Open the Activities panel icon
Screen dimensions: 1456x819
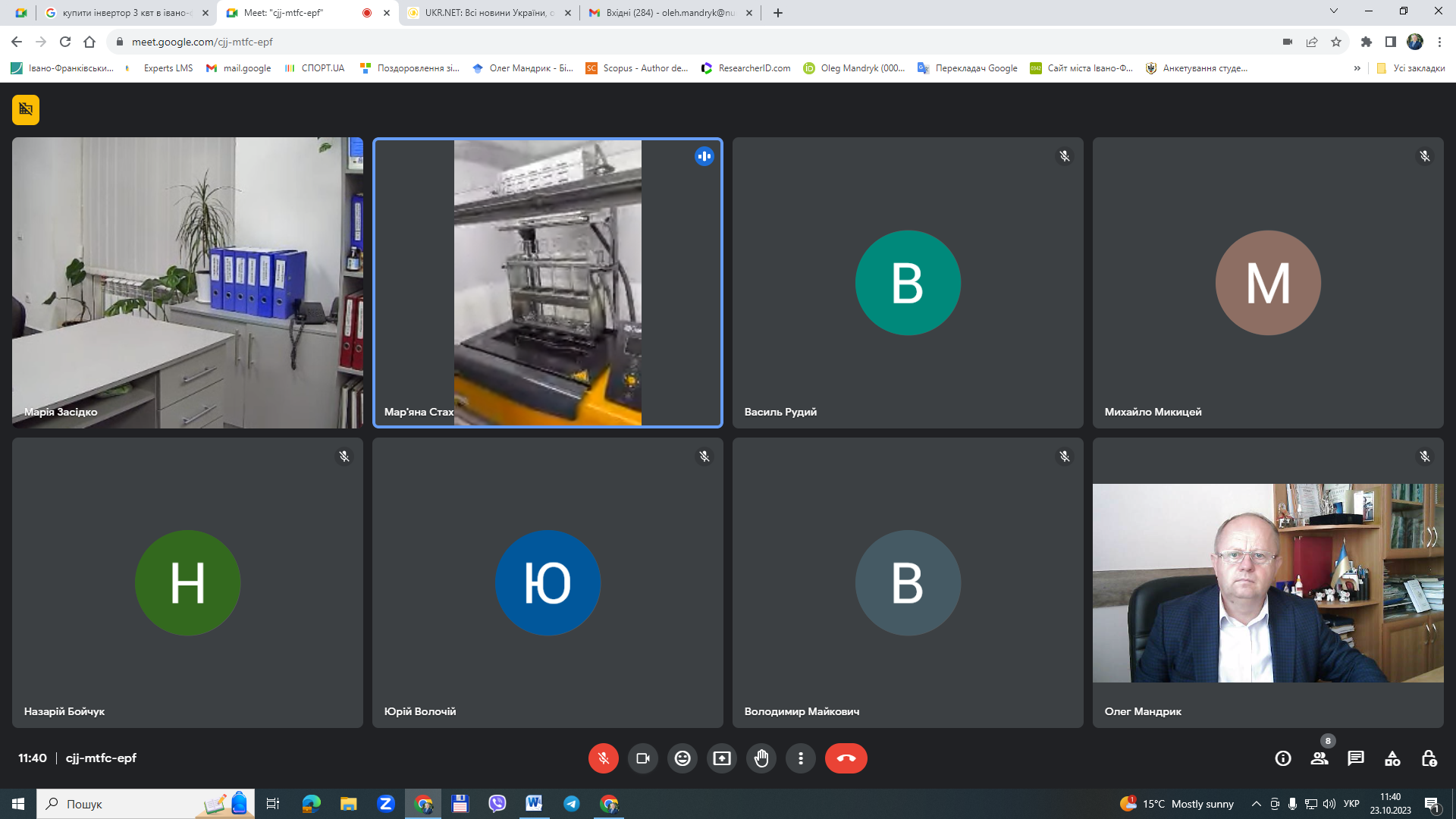click(x=1392, y=758)
